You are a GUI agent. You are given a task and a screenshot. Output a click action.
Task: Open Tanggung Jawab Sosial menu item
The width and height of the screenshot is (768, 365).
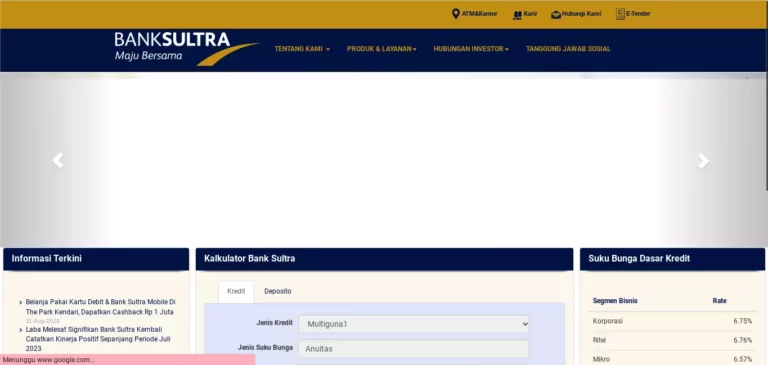click(568, 49)
